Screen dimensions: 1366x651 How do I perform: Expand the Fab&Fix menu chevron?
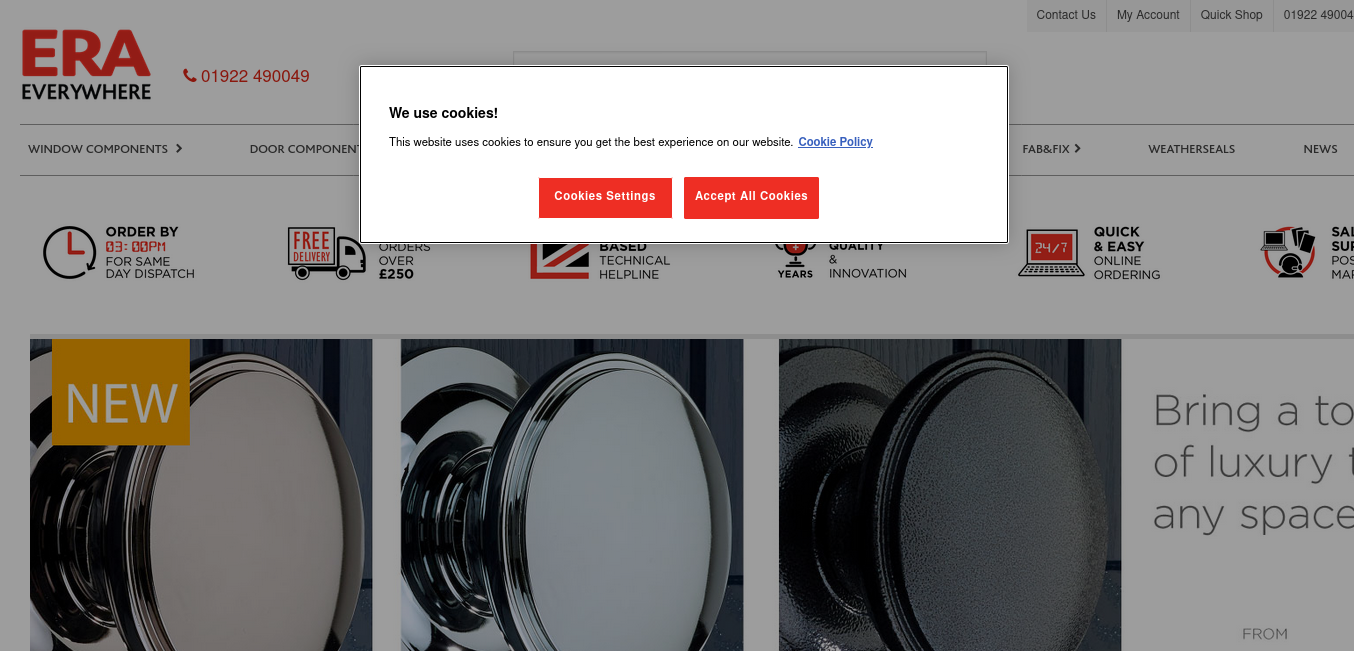pos(1077,149)
